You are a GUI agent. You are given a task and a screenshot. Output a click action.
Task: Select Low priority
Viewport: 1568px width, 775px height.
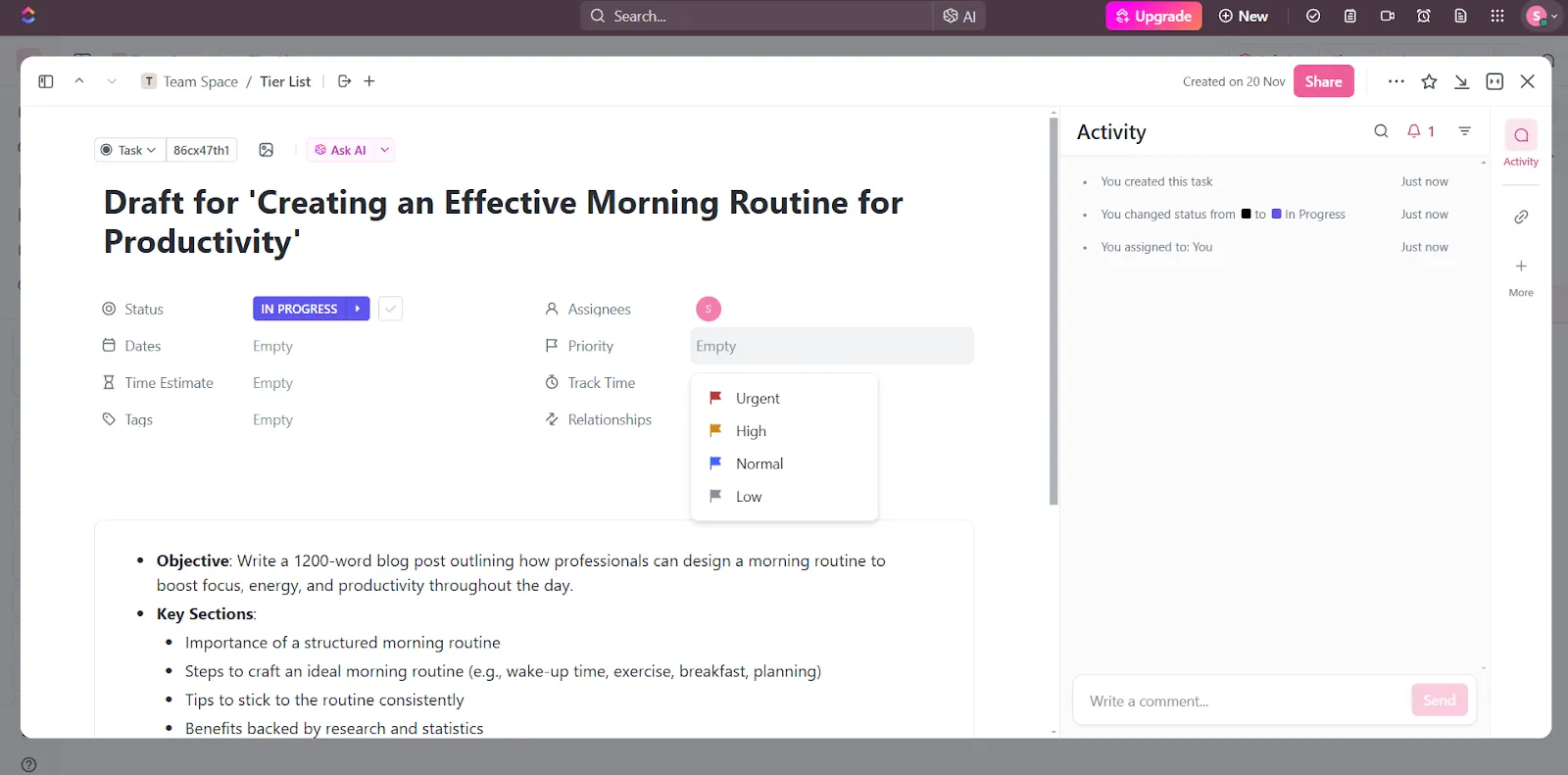coord(784,497)
